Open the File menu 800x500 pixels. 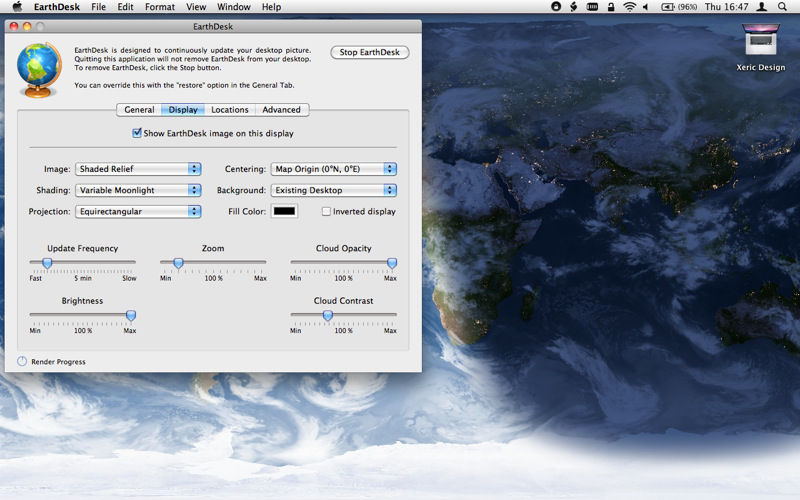(98, 7)
